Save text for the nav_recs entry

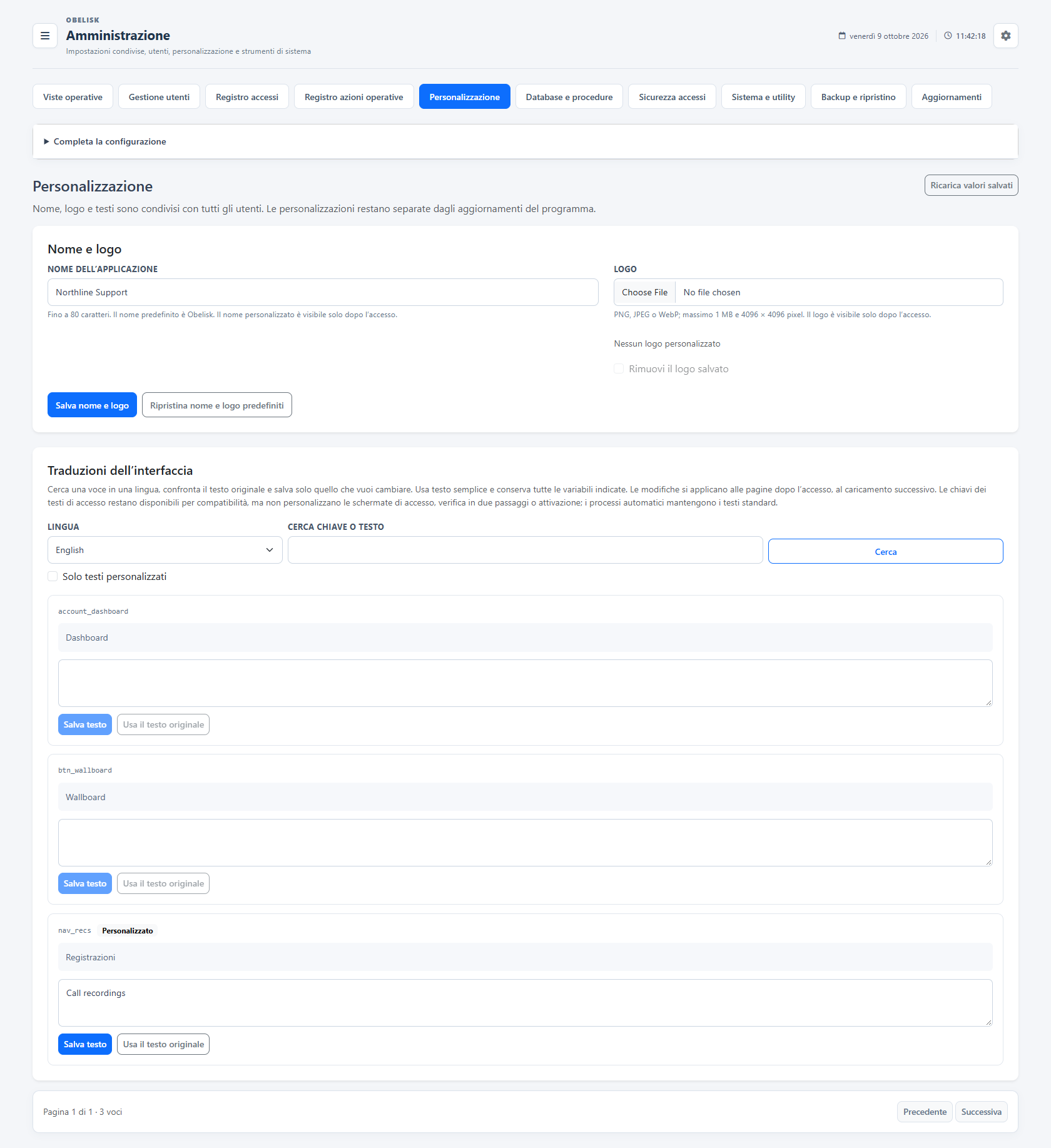pos(85,1044)
